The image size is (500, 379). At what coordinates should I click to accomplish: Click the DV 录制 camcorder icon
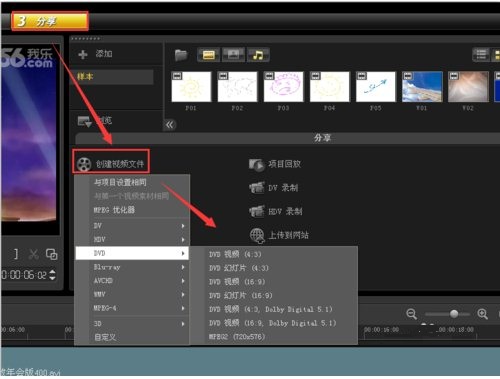pyautogui.click(x=257, y=188)
